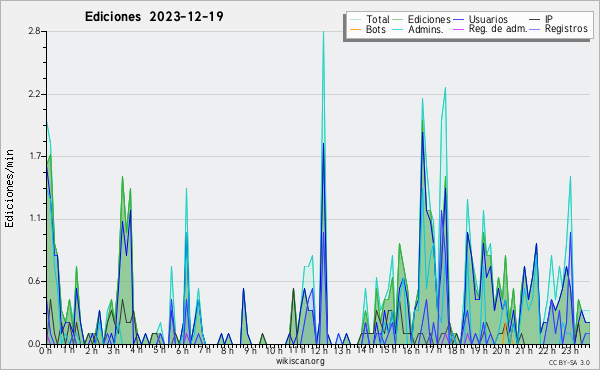Click the 0.0 y-axis value
The image size is (600, 370).
pos(34,344)
